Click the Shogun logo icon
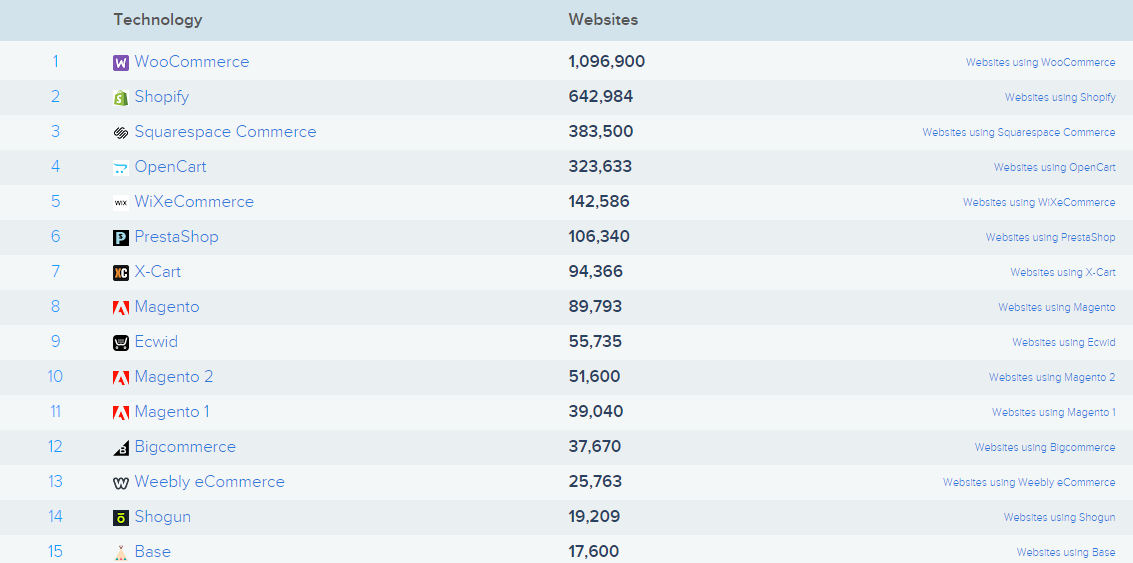 click(x=121, y=517)
